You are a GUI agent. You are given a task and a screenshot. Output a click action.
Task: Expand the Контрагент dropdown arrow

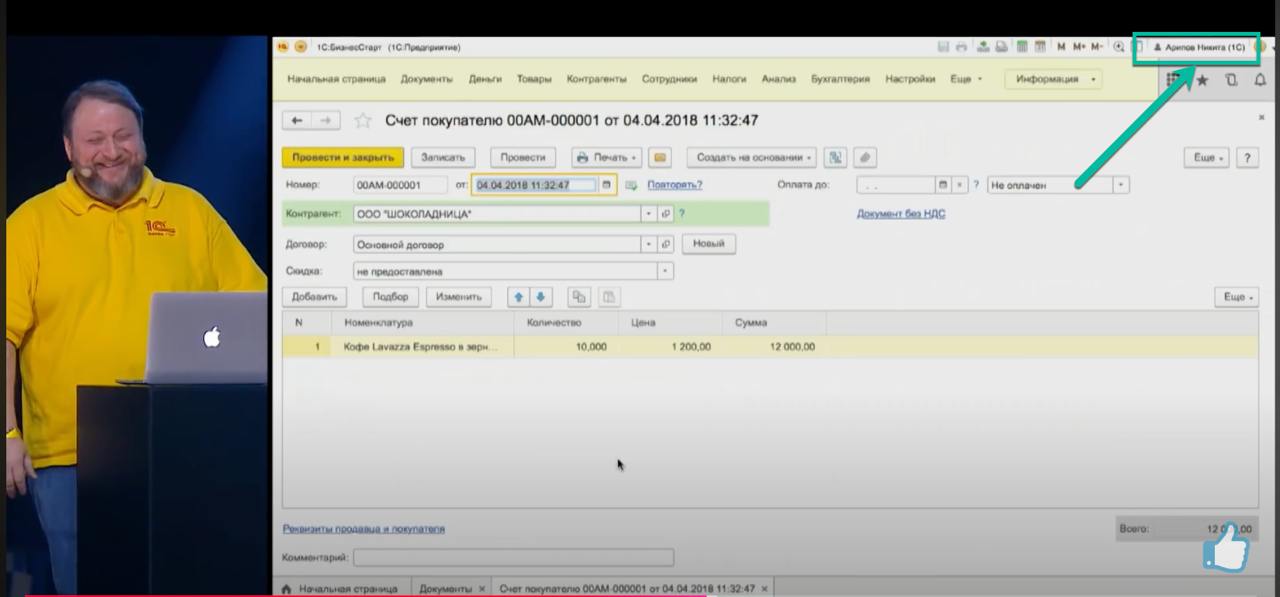click(x=649, y=214)
